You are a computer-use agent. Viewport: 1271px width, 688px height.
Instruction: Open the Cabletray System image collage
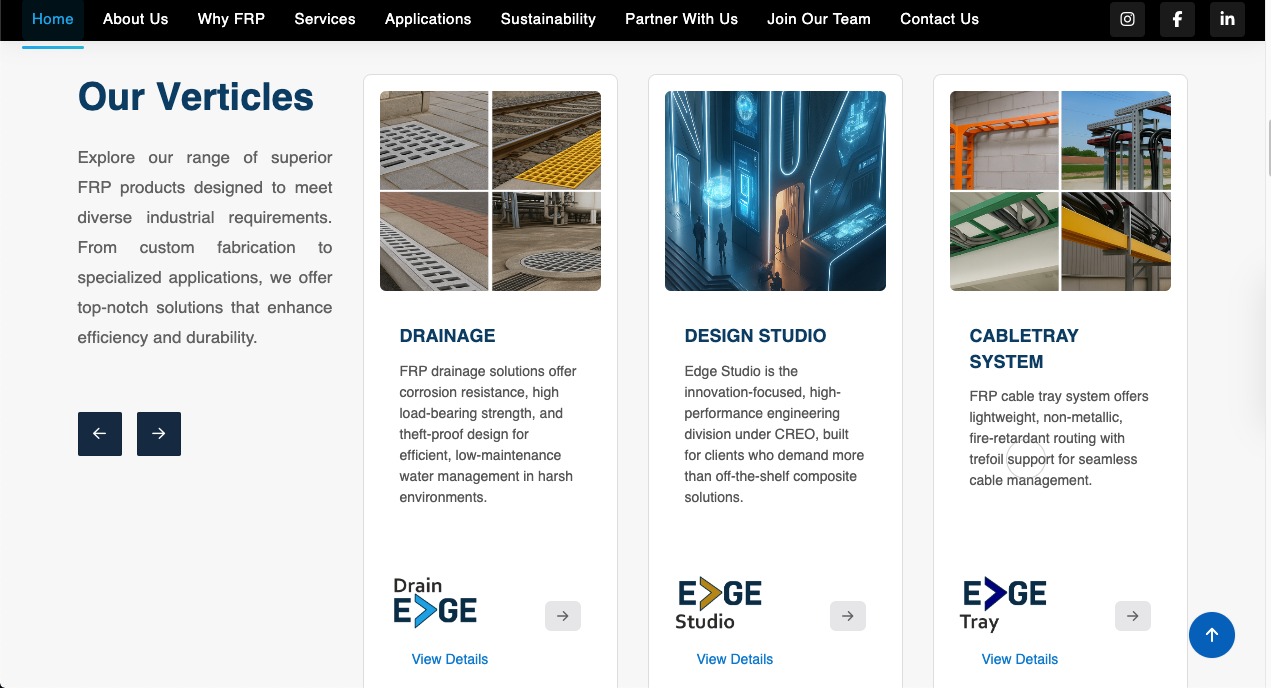(1060, 191)
